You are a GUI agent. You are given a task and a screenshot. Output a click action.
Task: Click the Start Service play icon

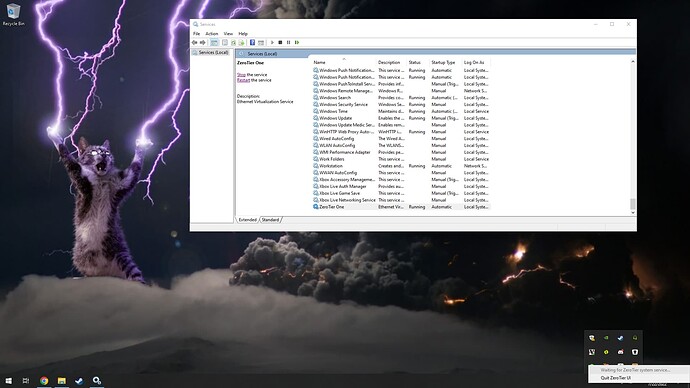[272, 43]
